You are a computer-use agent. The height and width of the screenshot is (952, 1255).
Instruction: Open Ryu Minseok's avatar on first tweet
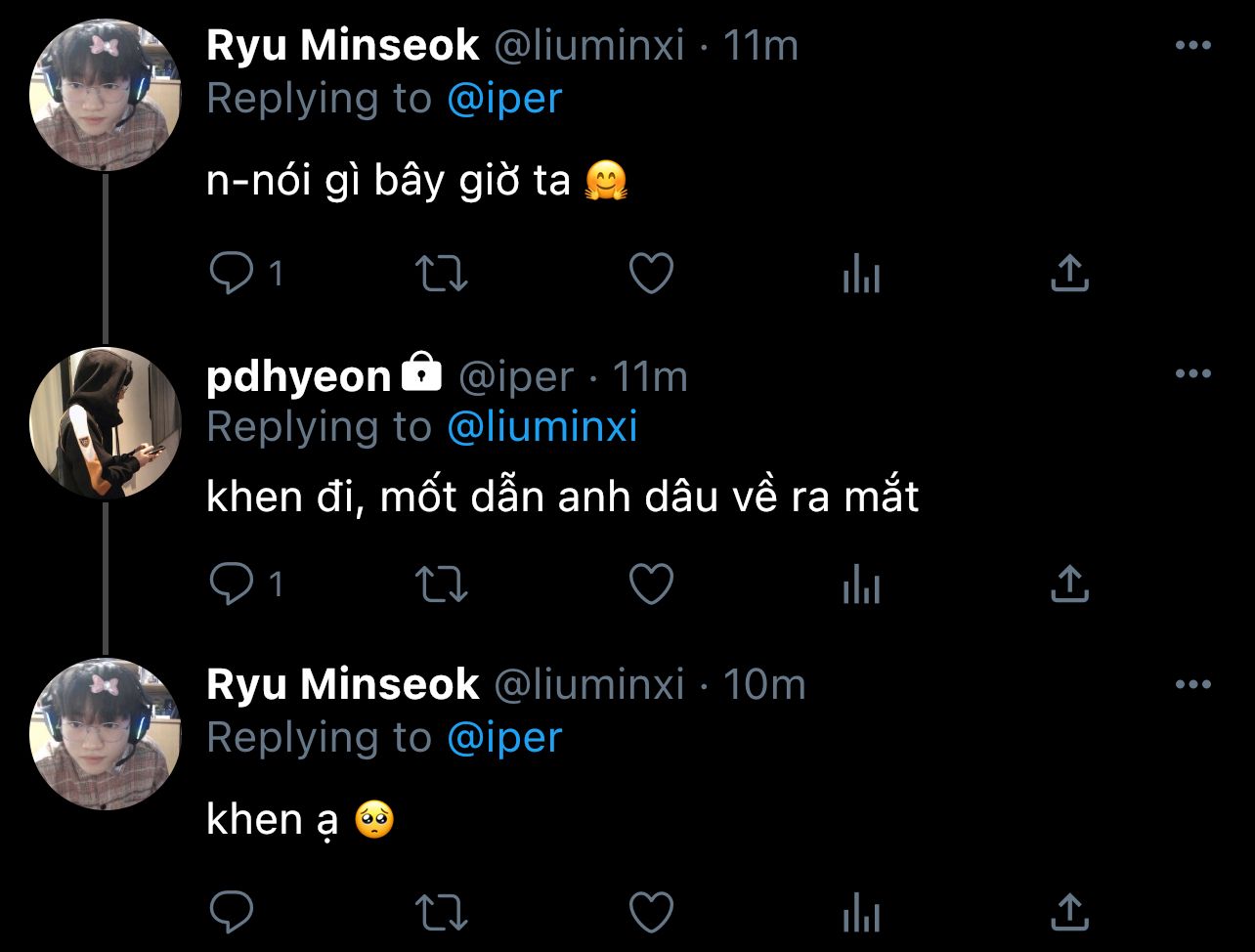tap(106, 95)
